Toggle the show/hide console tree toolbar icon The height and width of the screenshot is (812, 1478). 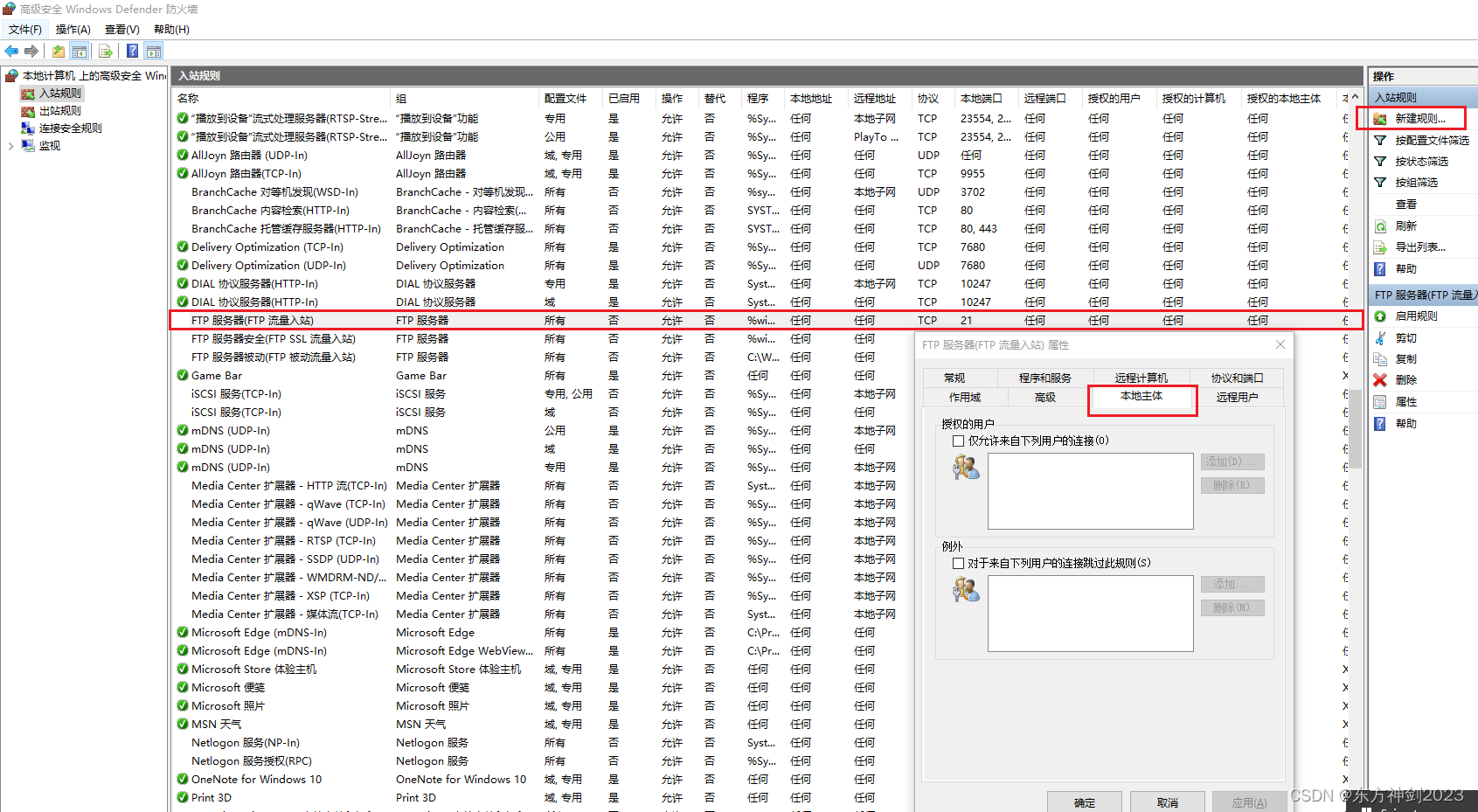pyautogui.click(x=80, y=51)
